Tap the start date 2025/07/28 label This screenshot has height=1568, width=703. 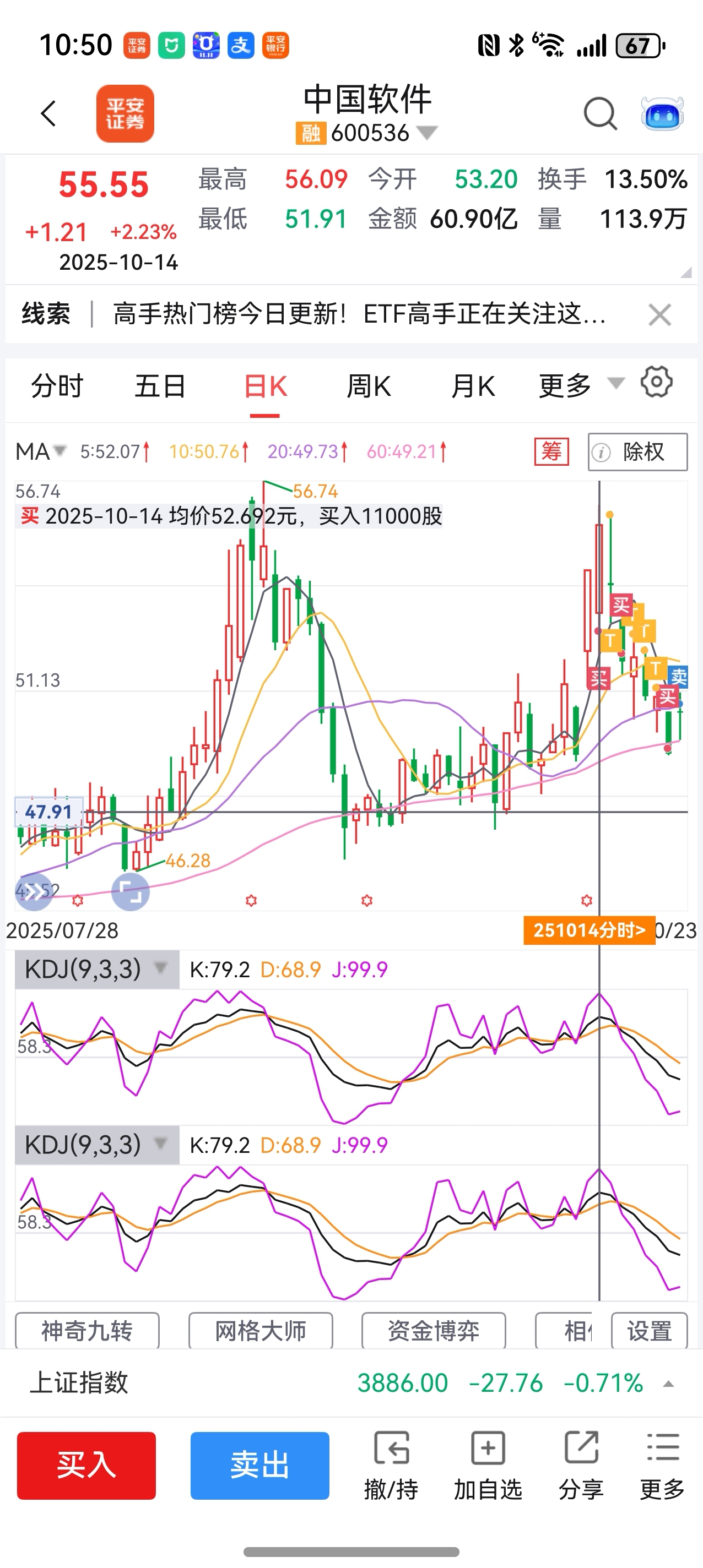pyautogui.click(x=62, y=930)
